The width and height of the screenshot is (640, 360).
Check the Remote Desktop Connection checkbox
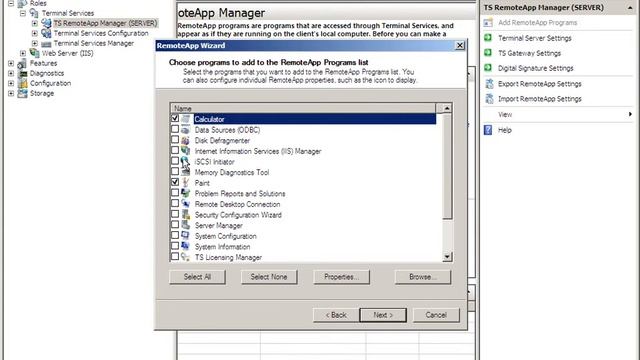(x=175, y=203)
